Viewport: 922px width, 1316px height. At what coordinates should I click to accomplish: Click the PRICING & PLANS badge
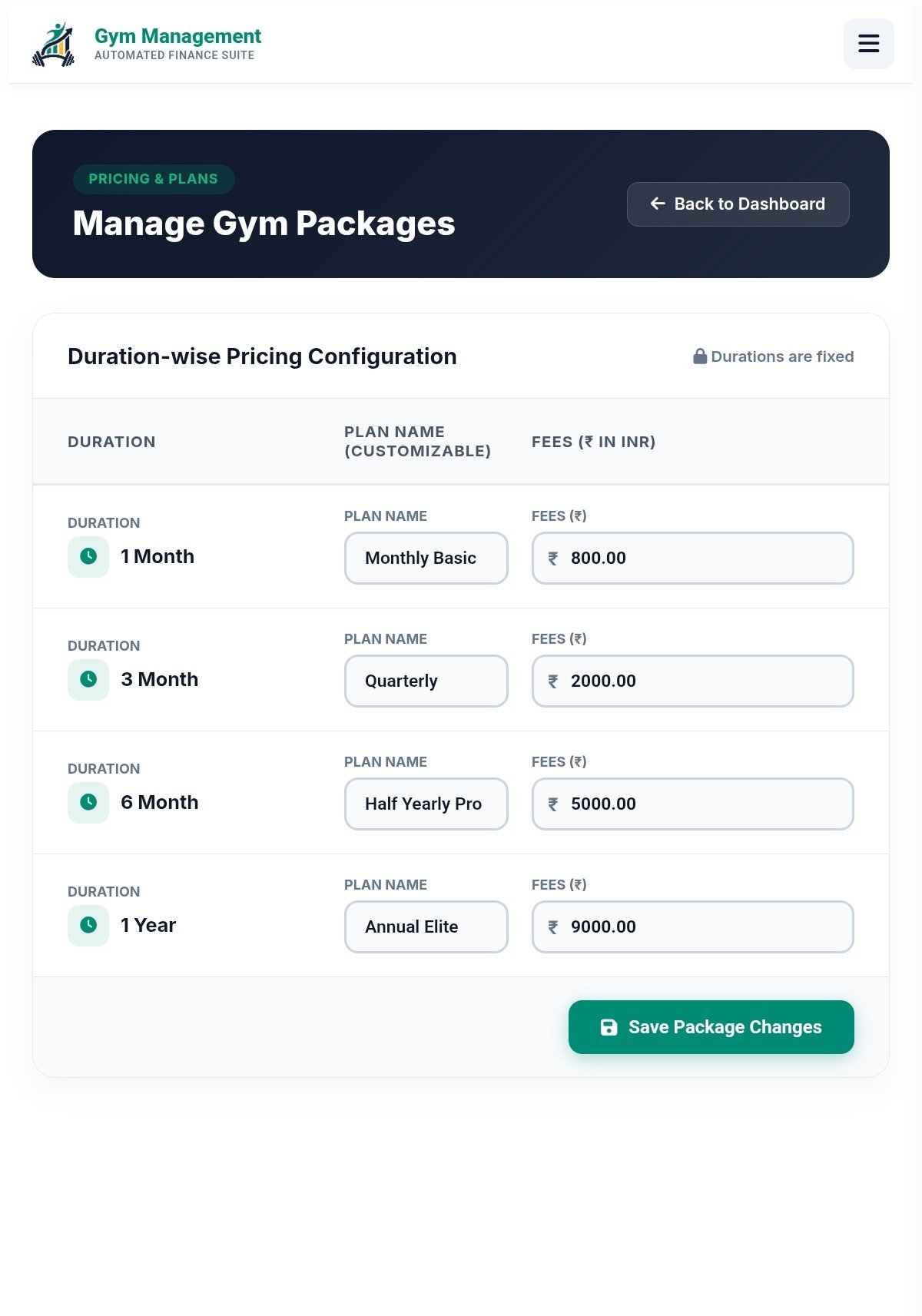tap(154, 179)
